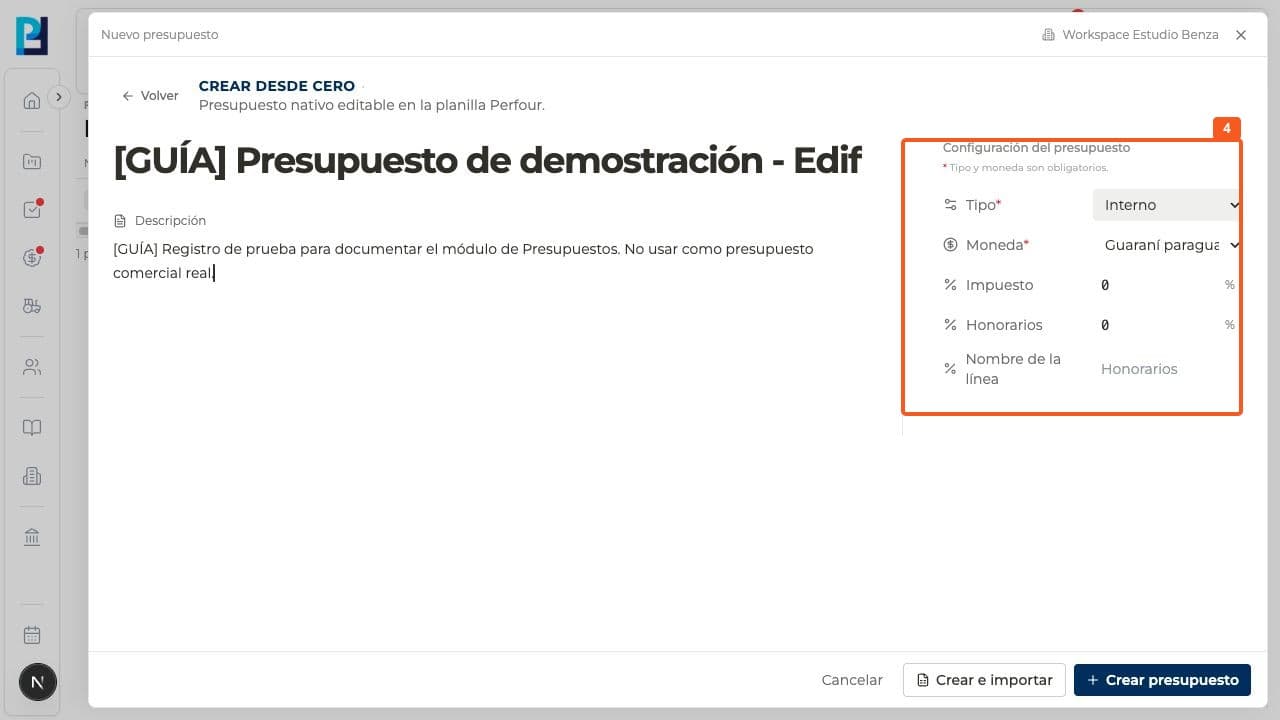Click Cancelar to discard the budget

852,680
